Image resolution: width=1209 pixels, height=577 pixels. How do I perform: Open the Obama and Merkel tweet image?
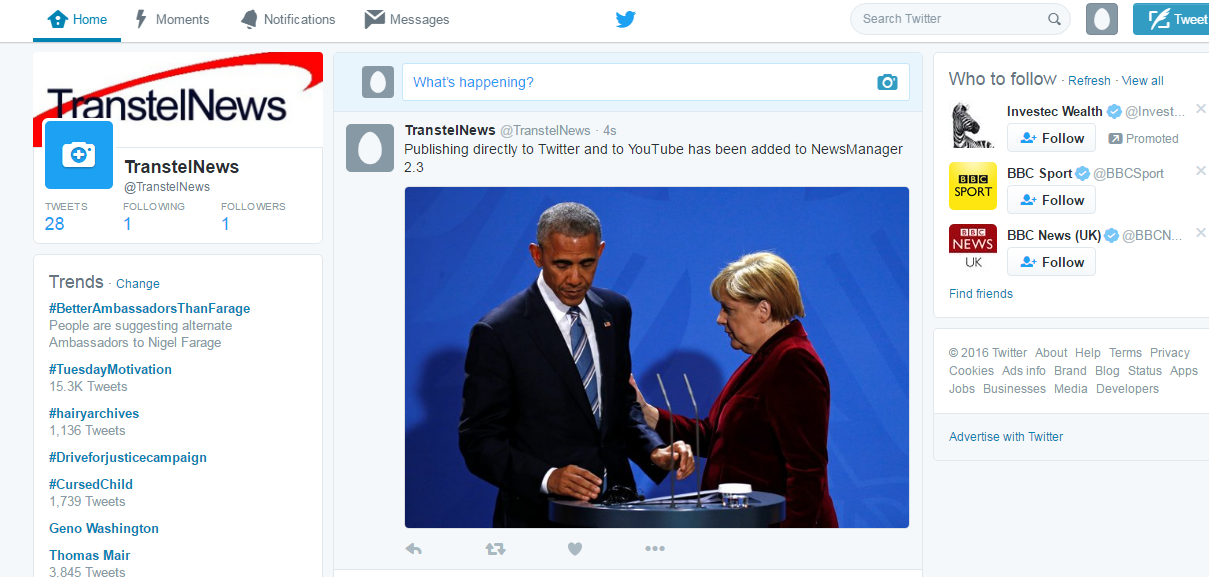pyautogui.click(x=657, y=357)
